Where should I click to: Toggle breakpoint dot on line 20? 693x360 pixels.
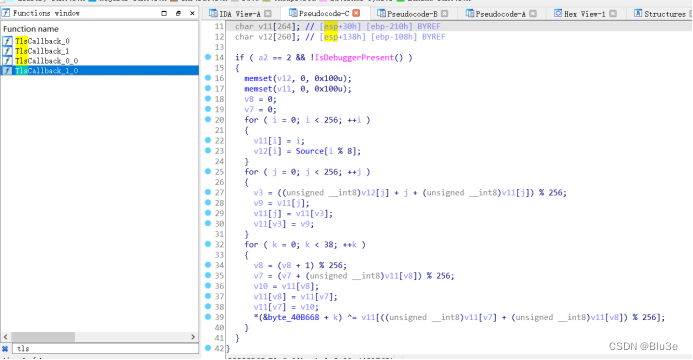(208, 119)
